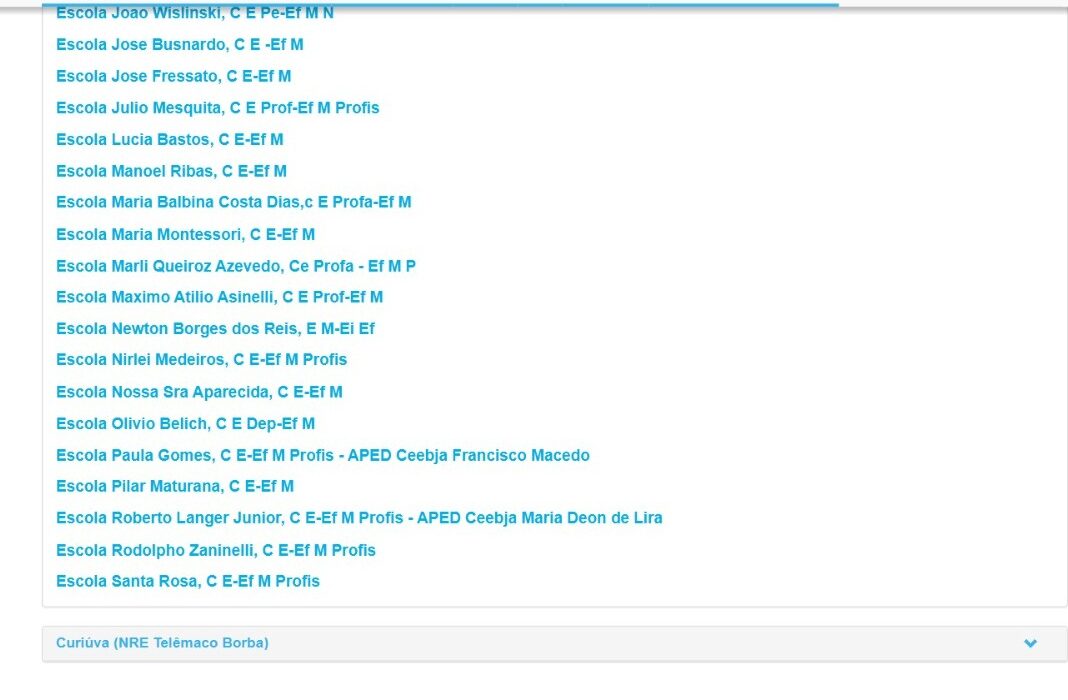Open Escola Maximo Atilio Asinelli link
1068x700 pixels.
219,298
